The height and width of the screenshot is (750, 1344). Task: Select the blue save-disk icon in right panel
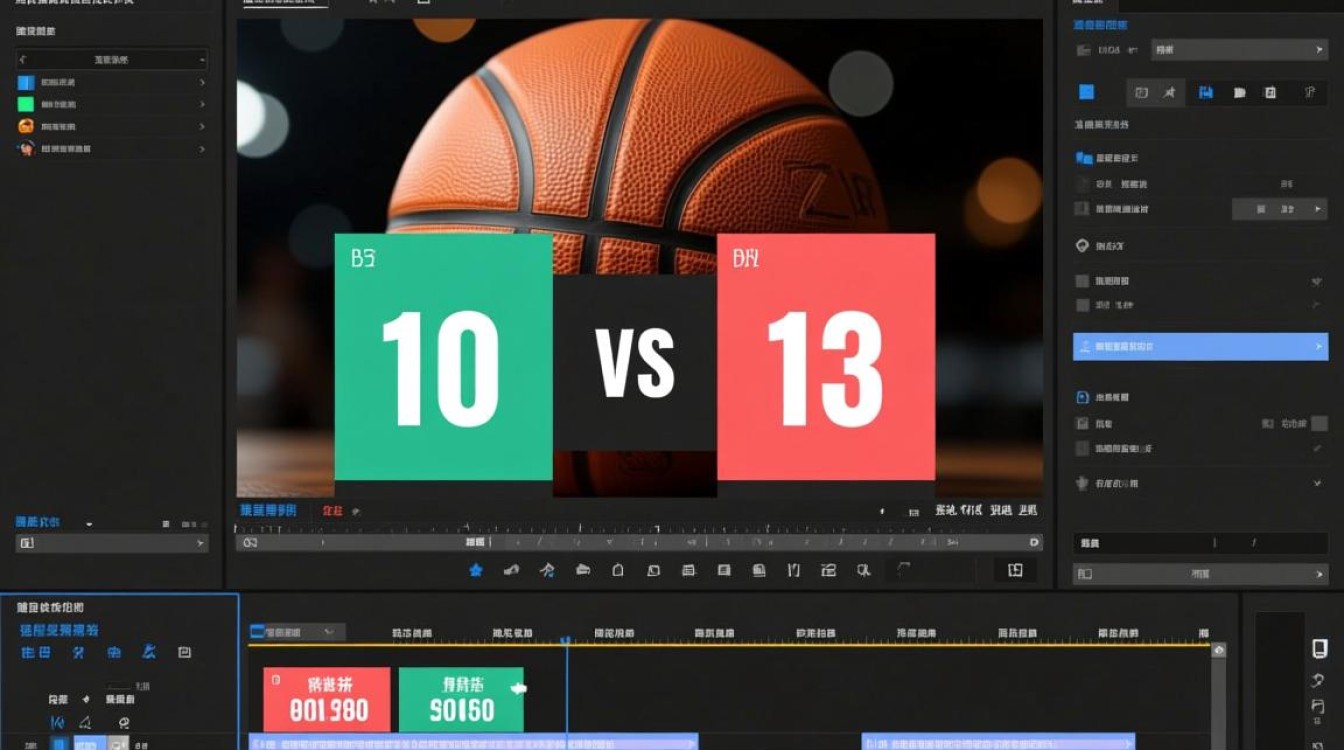(1206, 92)
